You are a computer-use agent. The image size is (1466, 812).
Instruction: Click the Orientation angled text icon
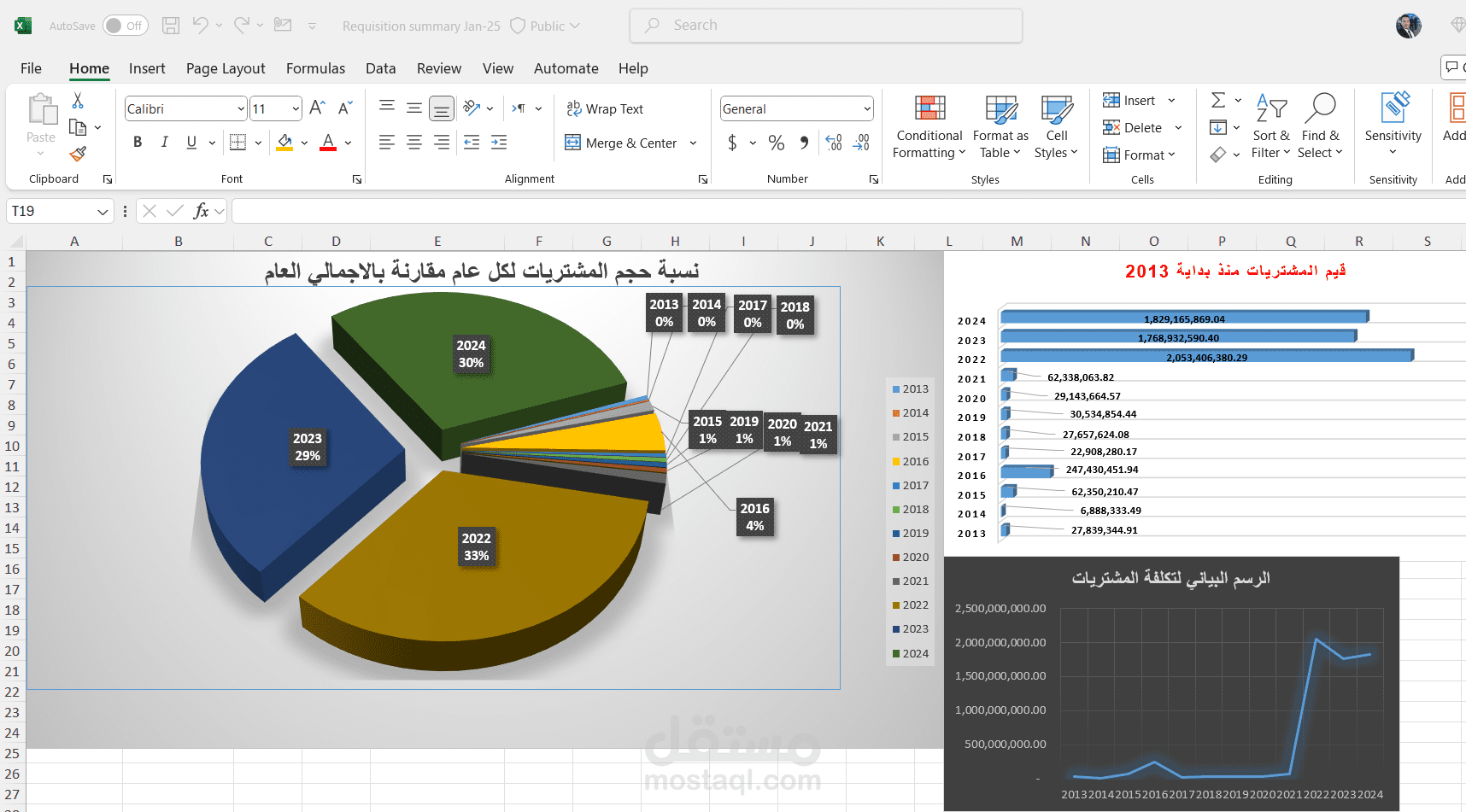point(472,108)
